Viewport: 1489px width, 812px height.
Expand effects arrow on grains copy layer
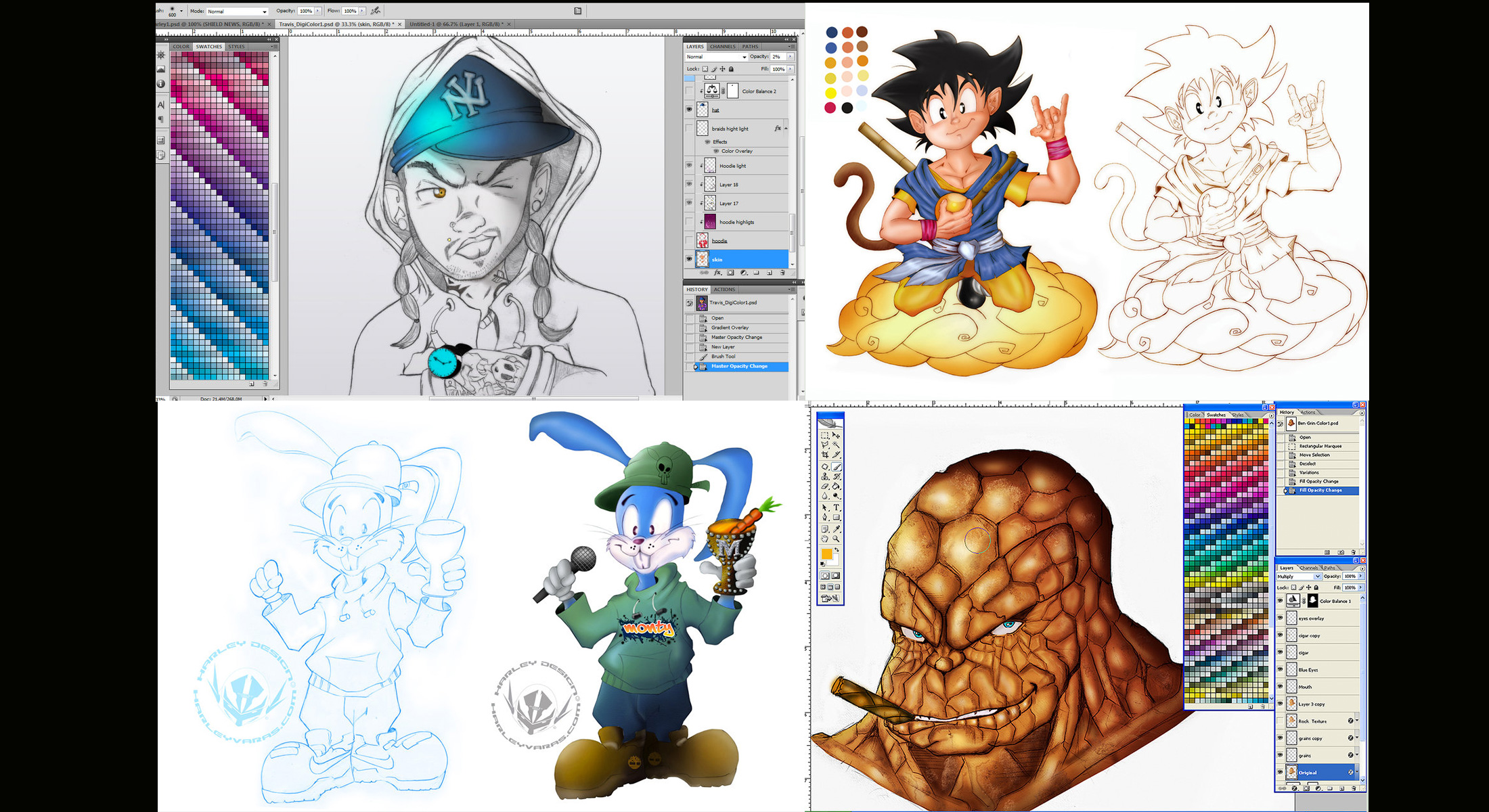(1357, 738)
